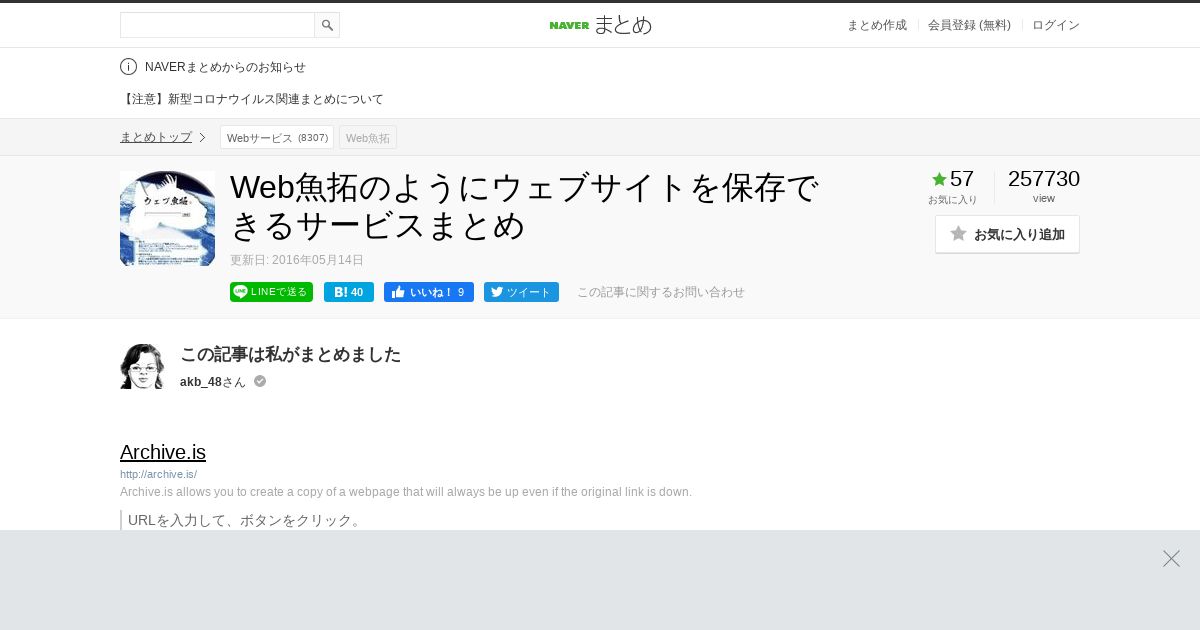Screen dimensions: 1200x630
Task: Click the Hatena B! 40 bookmark button
Action: (x=349, y=292)
